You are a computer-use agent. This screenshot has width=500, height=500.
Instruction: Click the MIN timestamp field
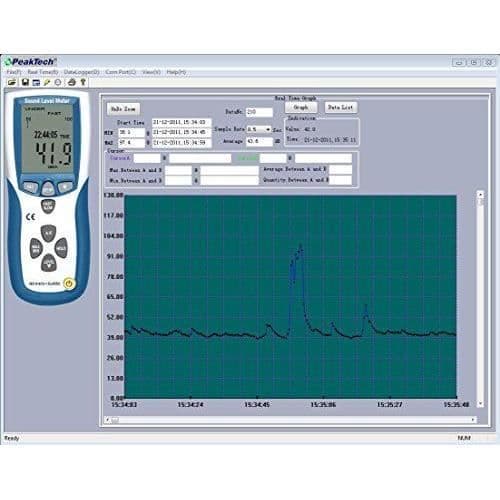(181, 132)
